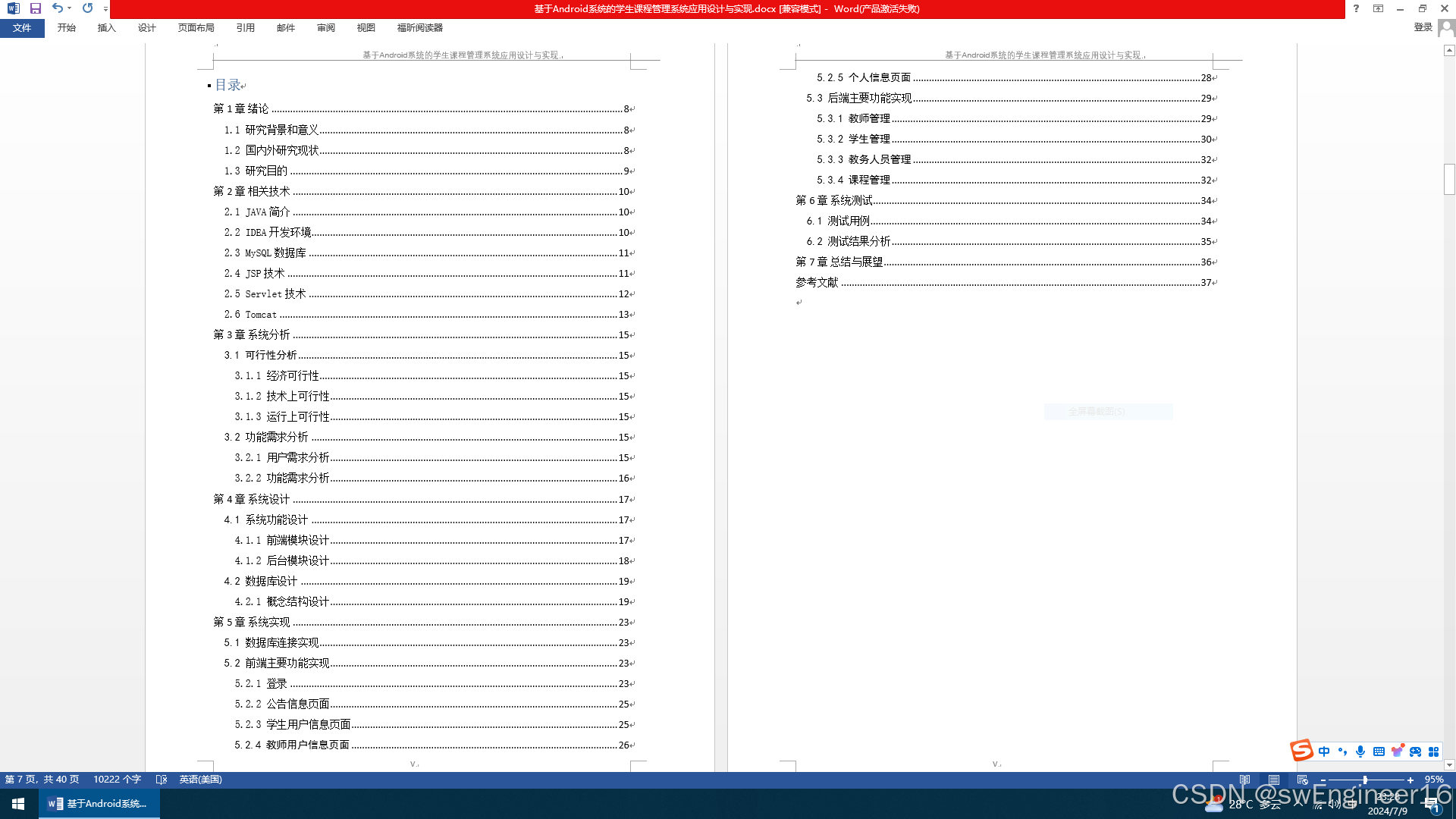Screen dimensions: 1456x819
Task: Open the 引用 (References) ribbon tab
Action: (245, 28)
